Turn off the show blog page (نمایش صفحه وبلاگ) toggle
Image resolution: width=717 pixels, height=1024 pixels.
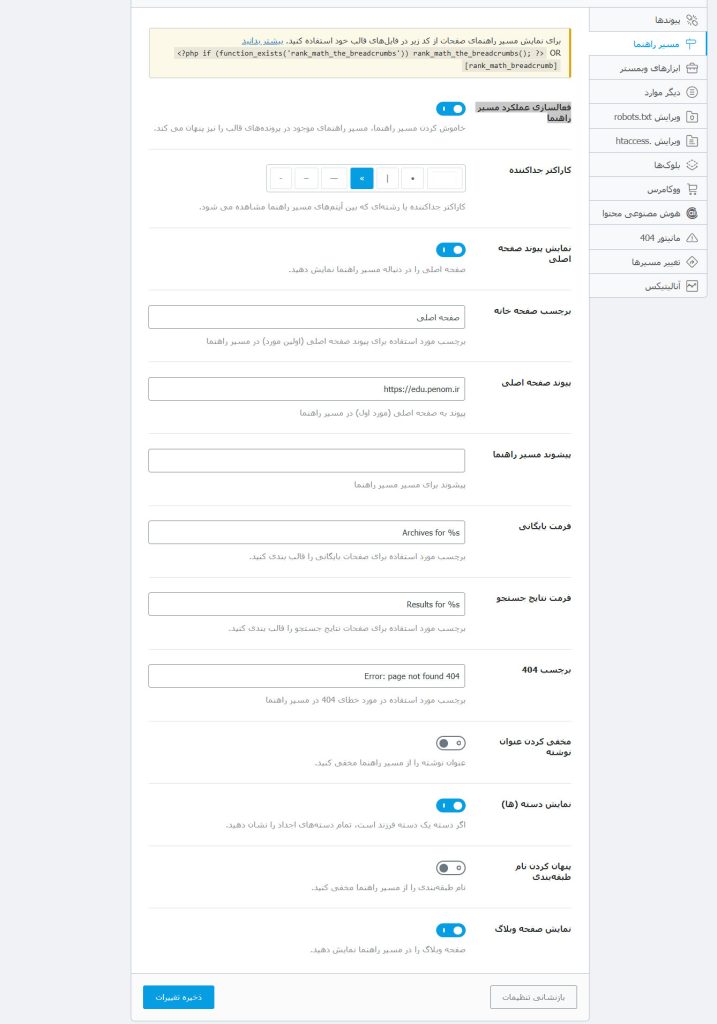pyautogui.click(x=451, y=930)
